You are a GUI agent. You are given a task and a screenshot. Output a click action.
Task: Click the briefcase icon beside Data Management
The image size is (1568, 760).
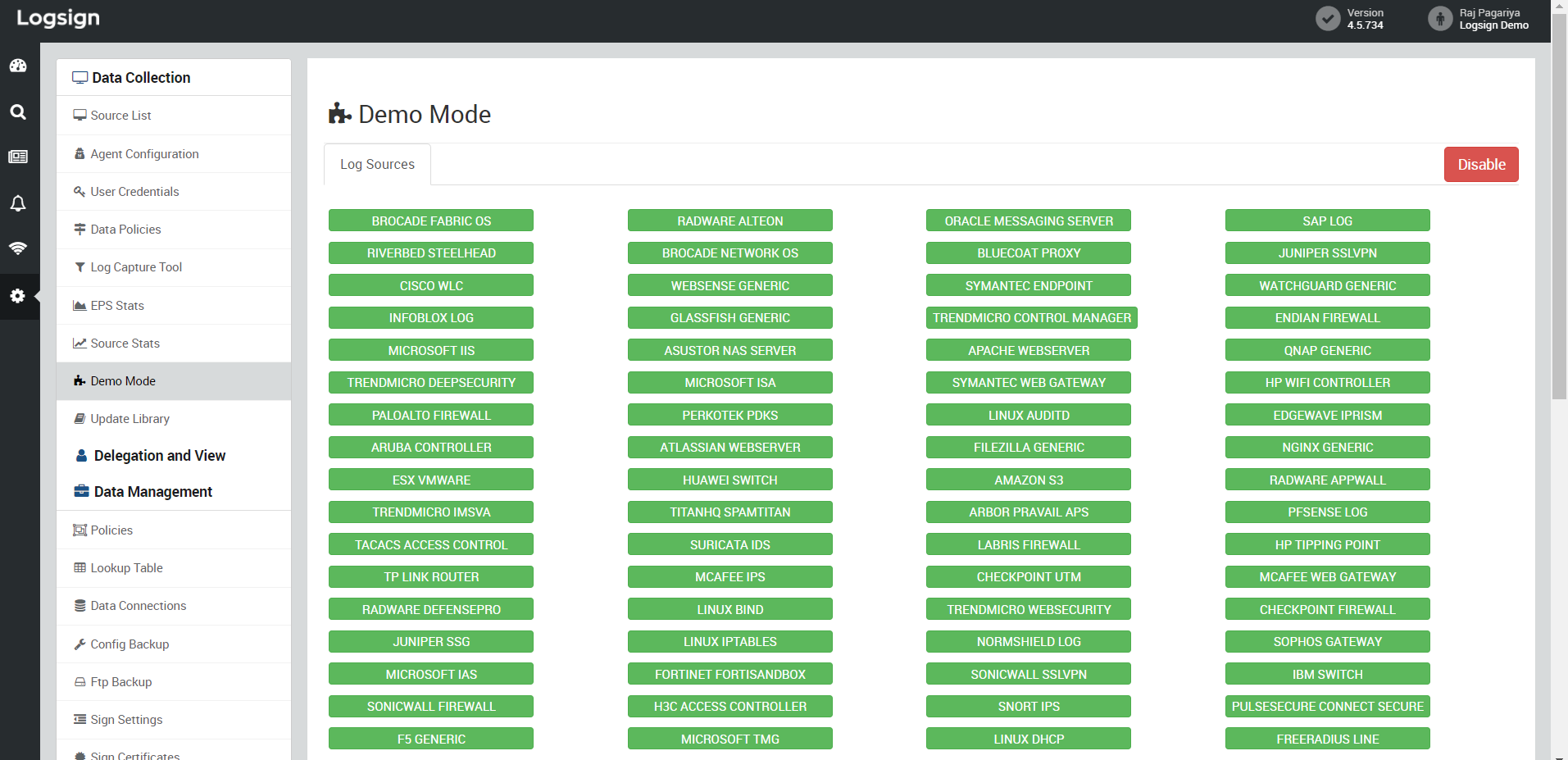pos(81,492)
